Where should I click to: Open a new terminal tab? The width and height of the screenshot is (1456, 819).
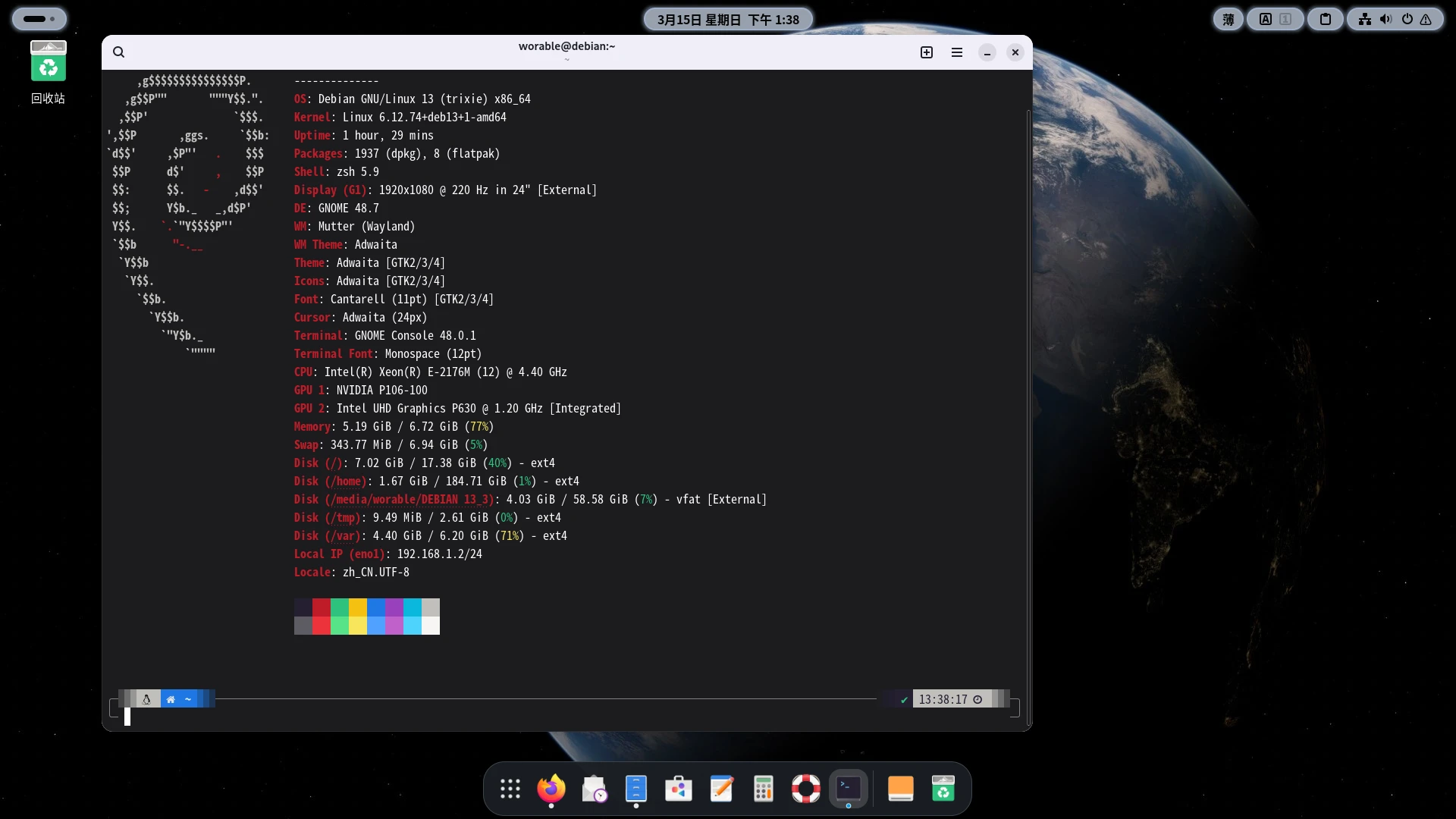coord(926,52)
